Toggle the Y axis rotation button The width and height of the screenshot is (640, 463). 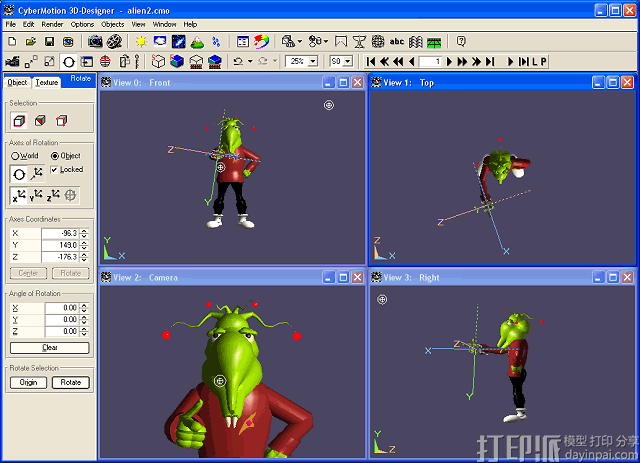(x=36, y=196)
